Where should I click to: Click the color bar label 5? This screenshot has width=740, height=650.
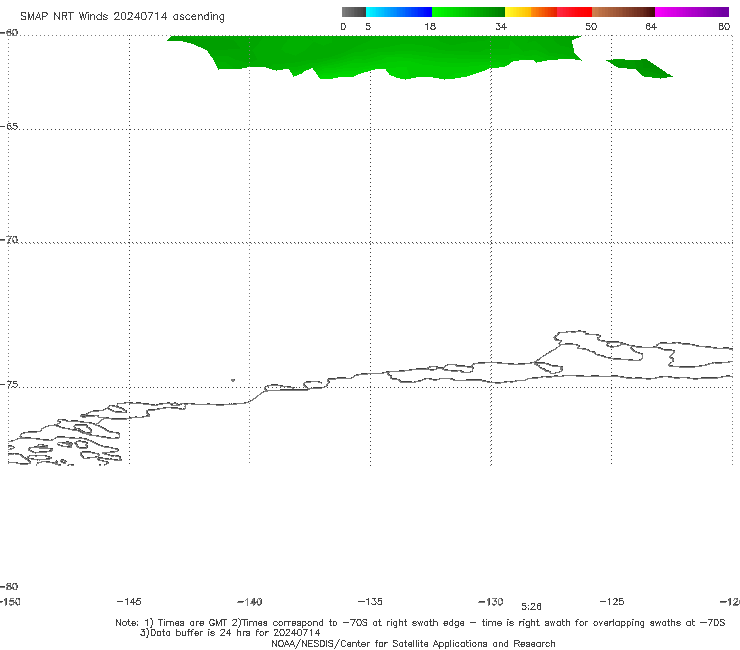pyautogui.click(x=368, y=27)
